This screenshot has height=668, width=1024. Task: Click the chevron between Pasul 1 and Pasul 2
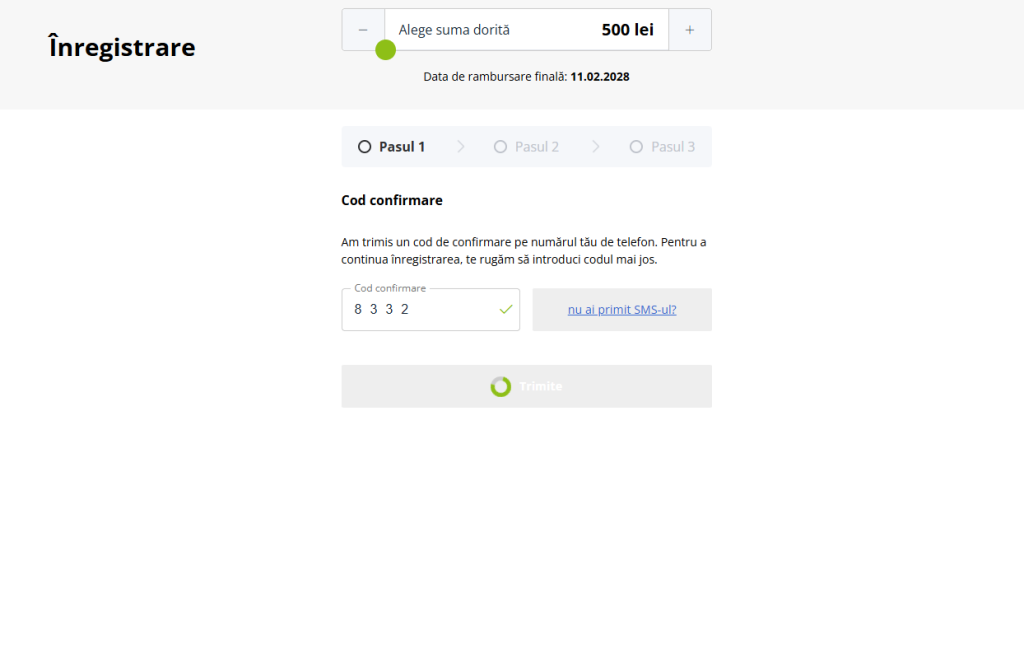click(460, 146)
